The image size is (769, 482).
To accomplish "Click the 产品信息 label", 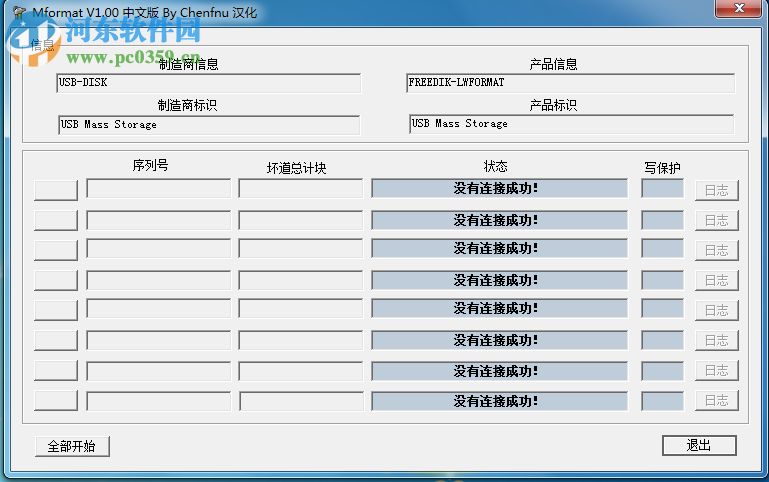I will click(553, 64).
